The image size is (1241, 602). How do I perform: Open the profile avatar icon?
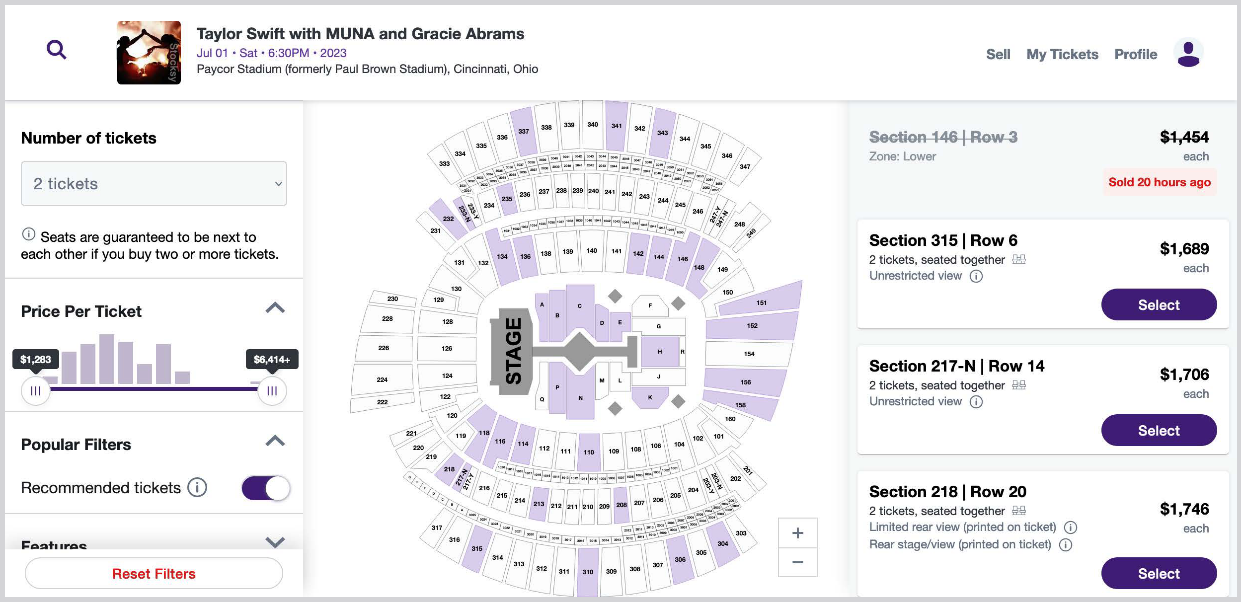pos(1188,53)
